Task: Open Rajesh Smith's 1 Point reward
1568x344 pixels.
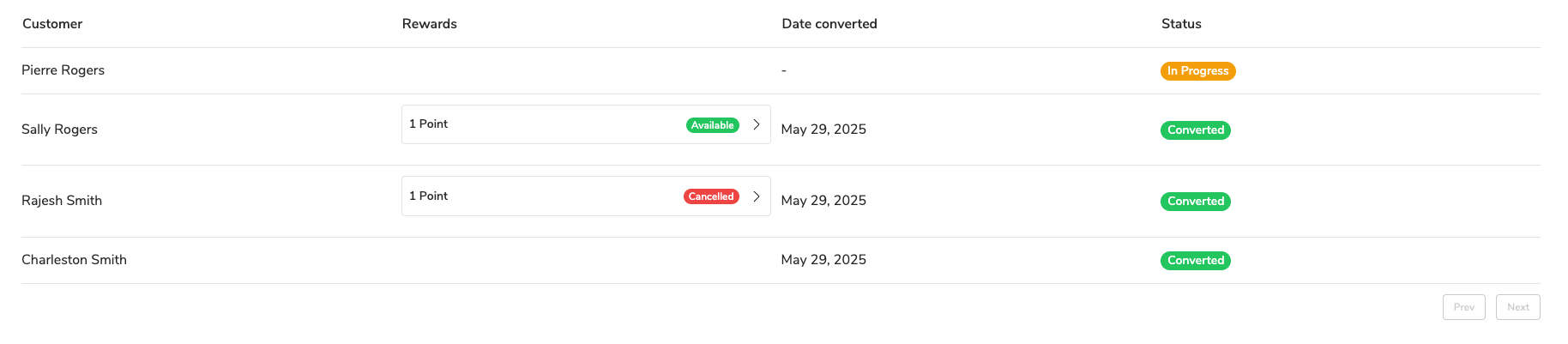Action: pos(429,196)
